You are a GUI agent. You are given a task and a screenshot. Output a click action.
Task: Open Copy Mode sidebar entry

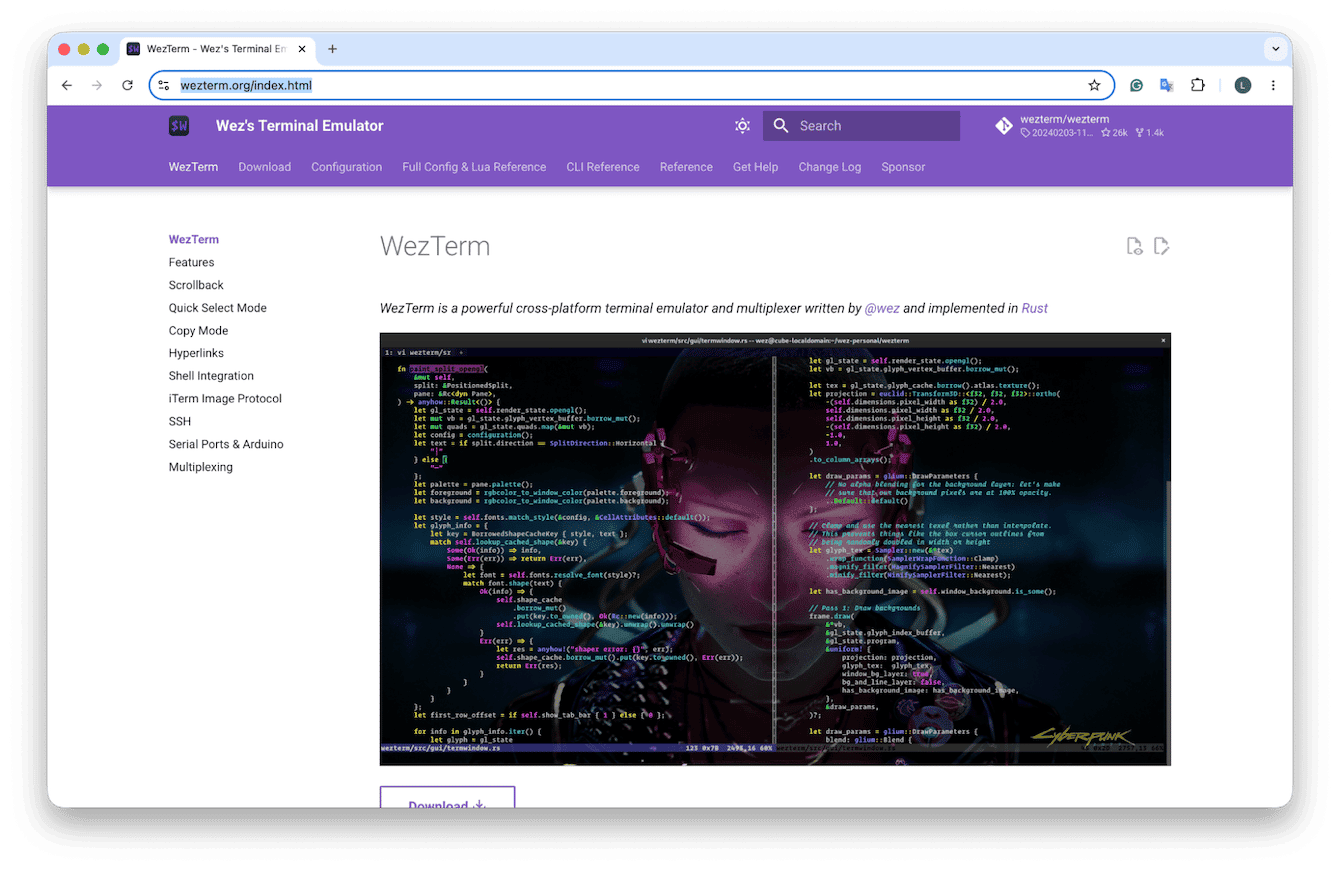point(198,331)
